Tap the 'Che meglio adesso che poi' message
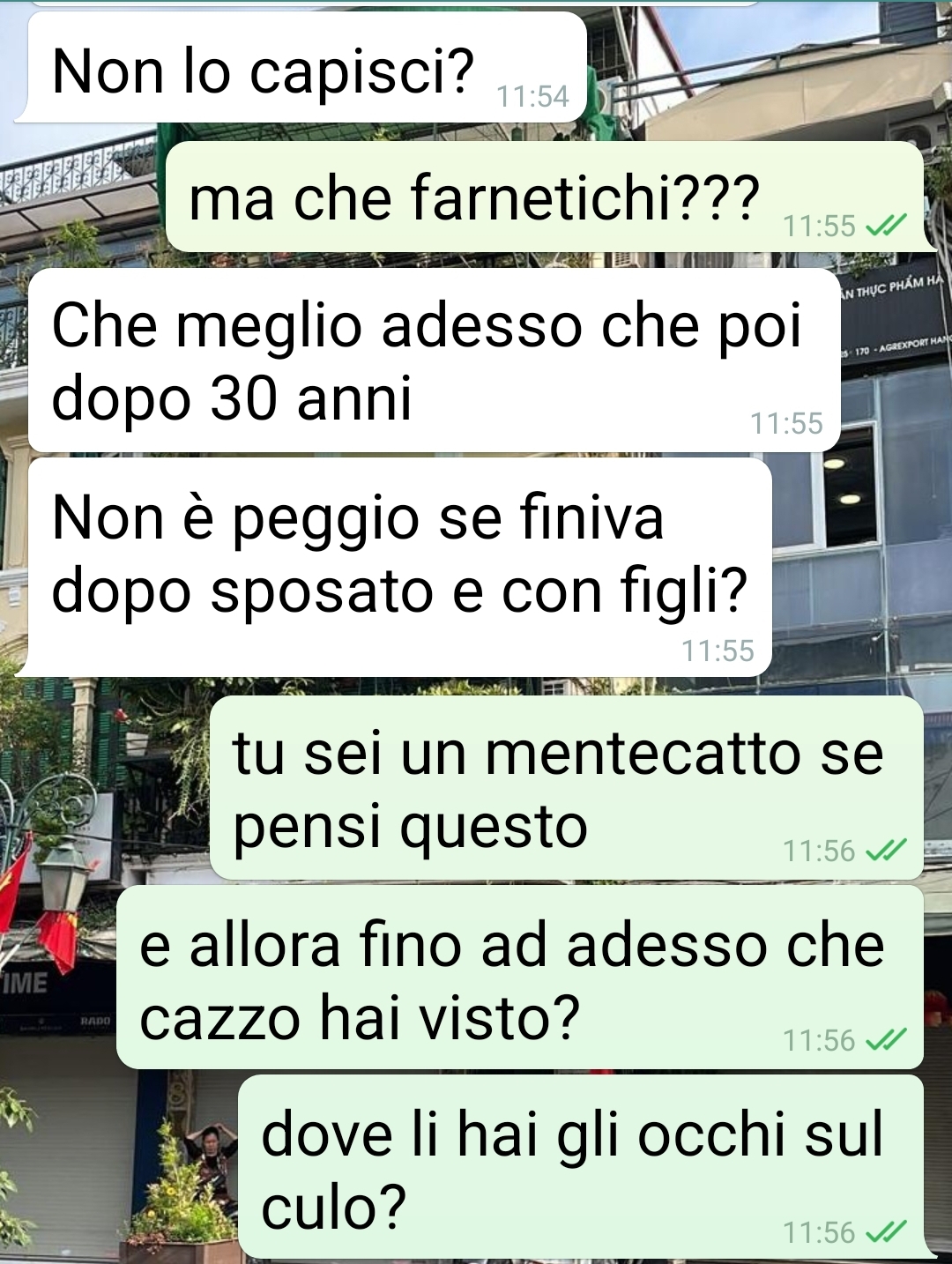Viewport: 952px width, 1264px height. pyautogui.click(x=435, y=361)
